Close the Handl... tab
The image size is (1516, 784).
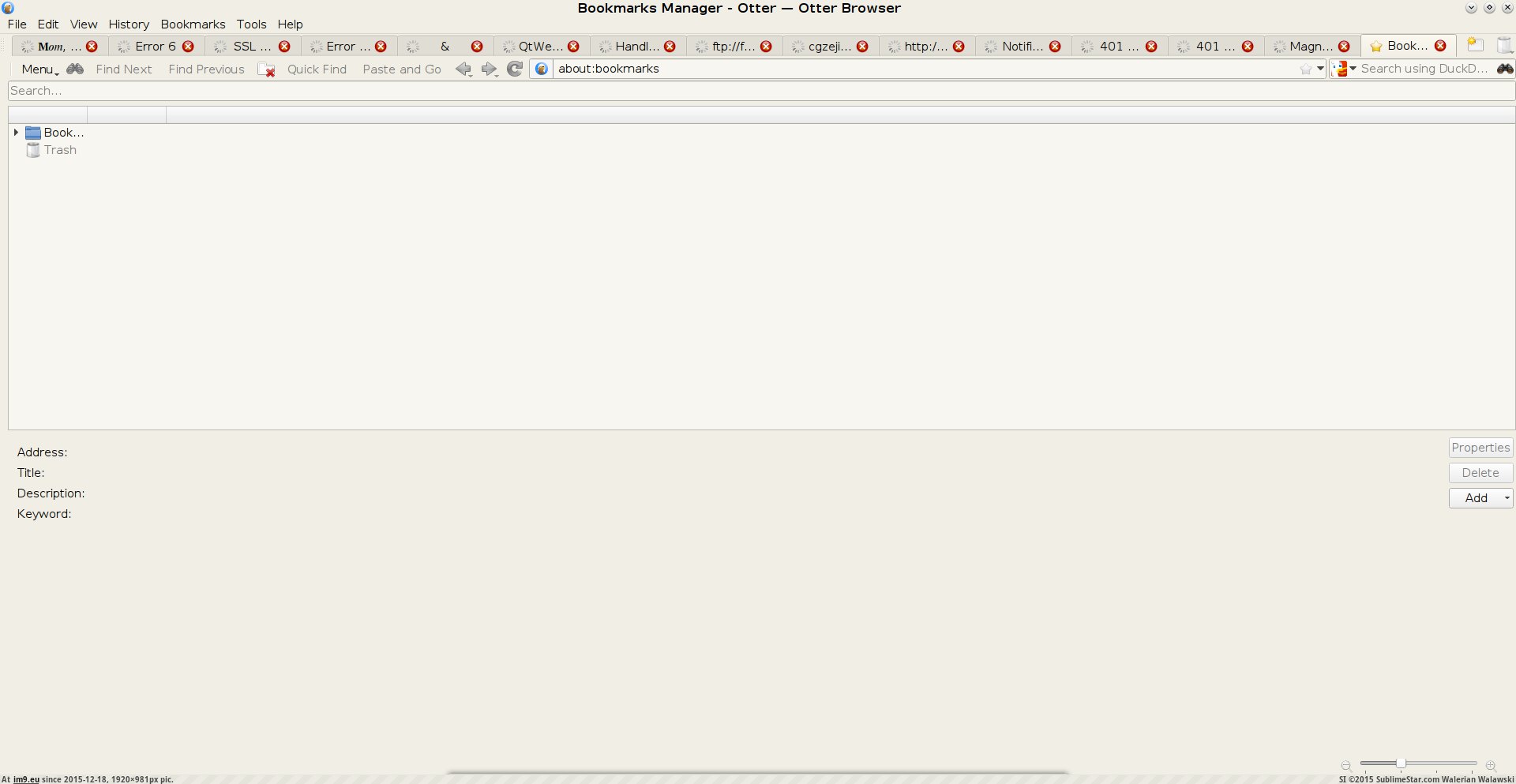670,47
